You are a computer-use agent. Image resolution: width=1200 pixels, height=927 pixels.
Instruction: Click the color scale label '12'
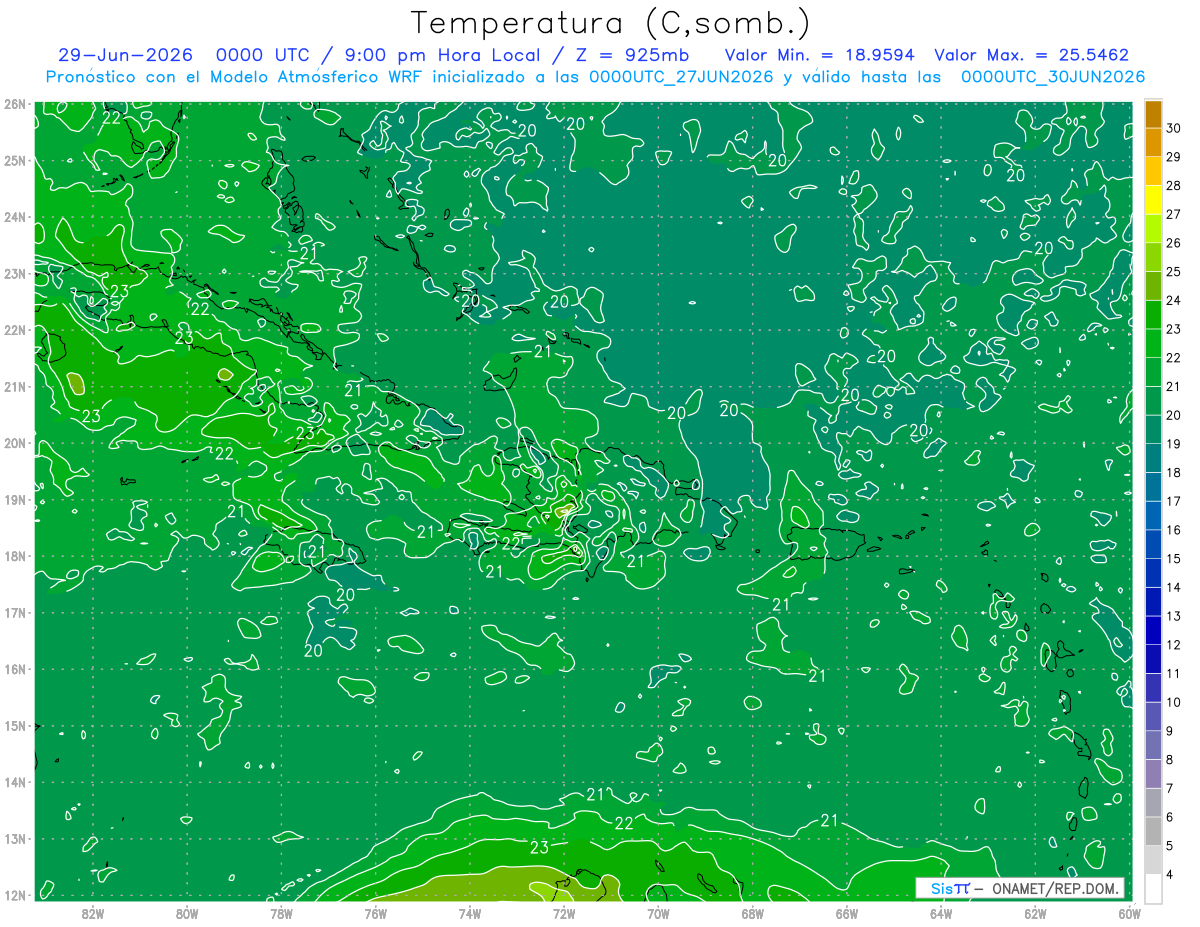pos(1174,645)
